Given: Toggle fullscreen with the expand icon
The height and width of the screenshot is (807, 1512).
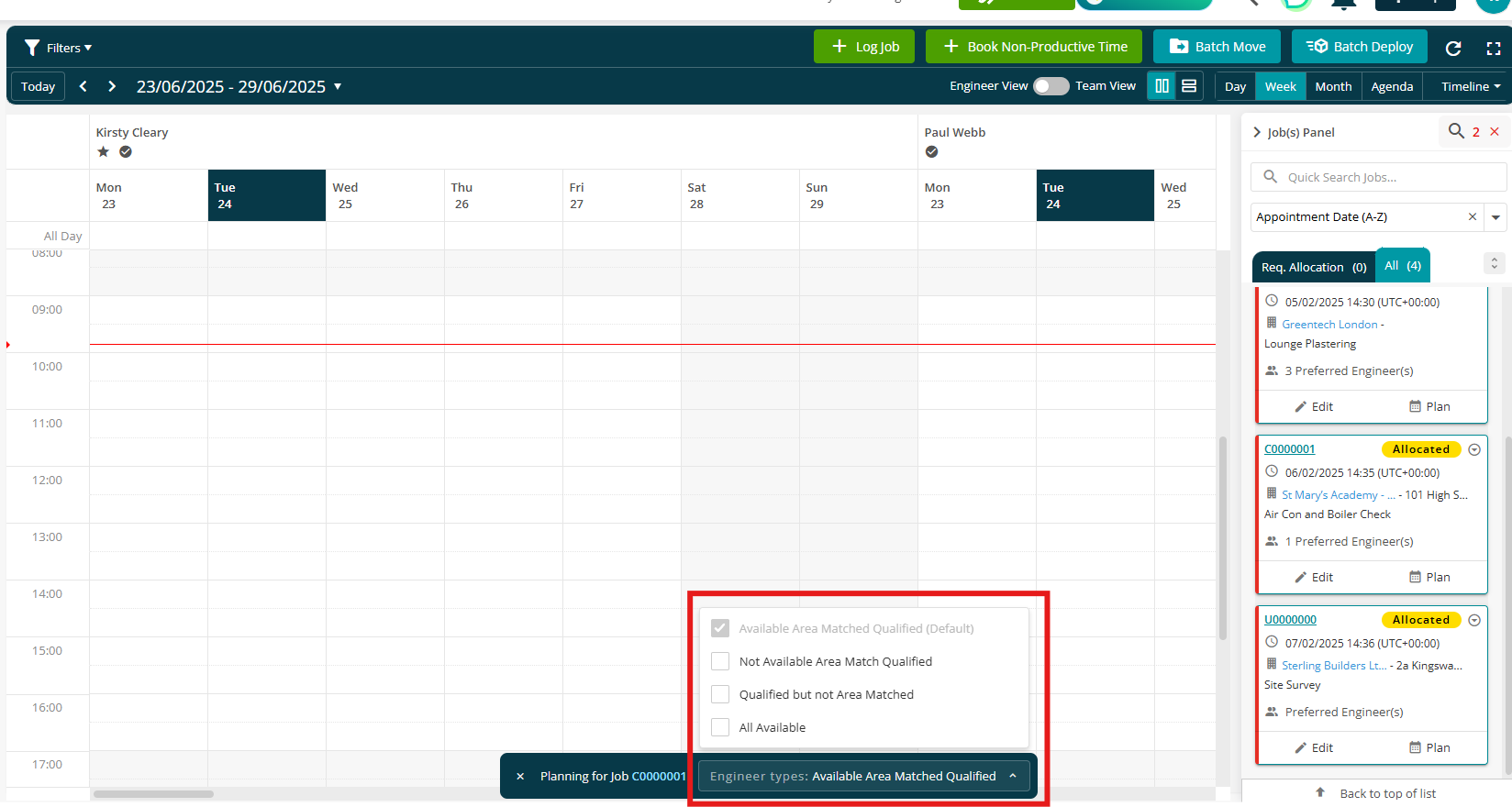Looking at the screenshot, I should coord(1494,48).
